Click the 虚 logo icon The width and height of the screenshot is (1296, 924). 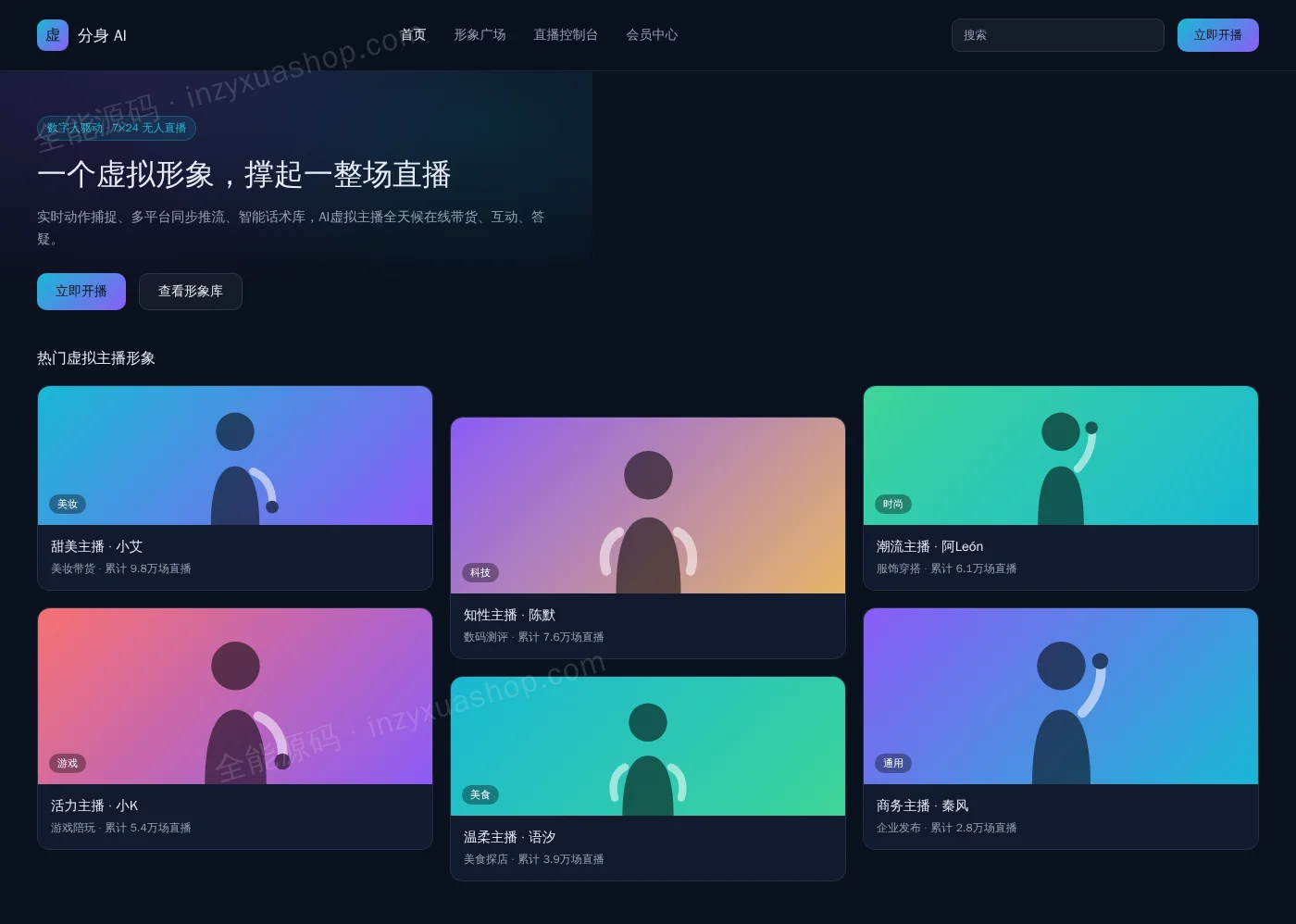click(x=53, y=35)
